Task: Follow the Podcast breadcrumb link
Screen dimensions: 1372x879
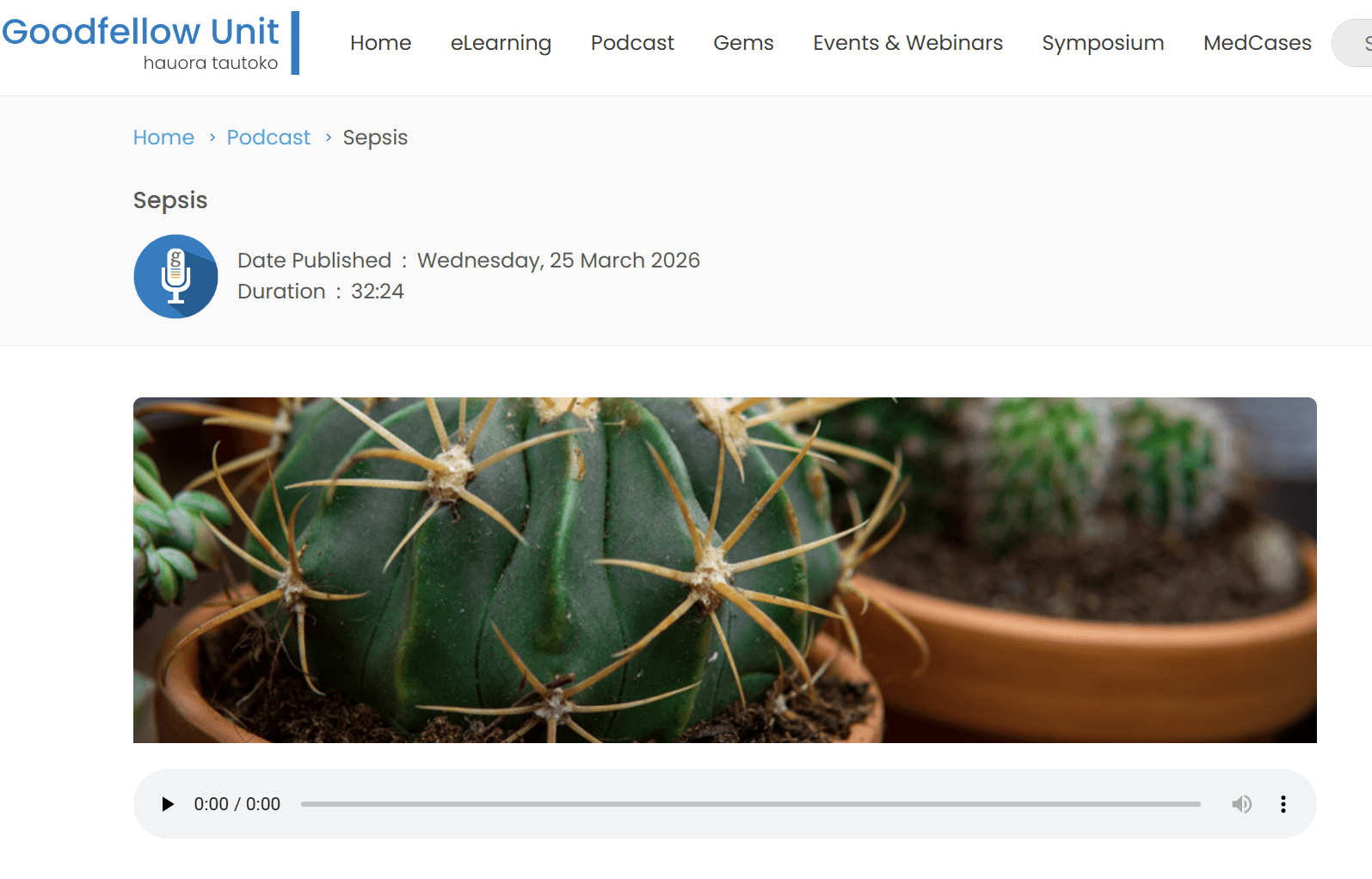Action: 268,138
